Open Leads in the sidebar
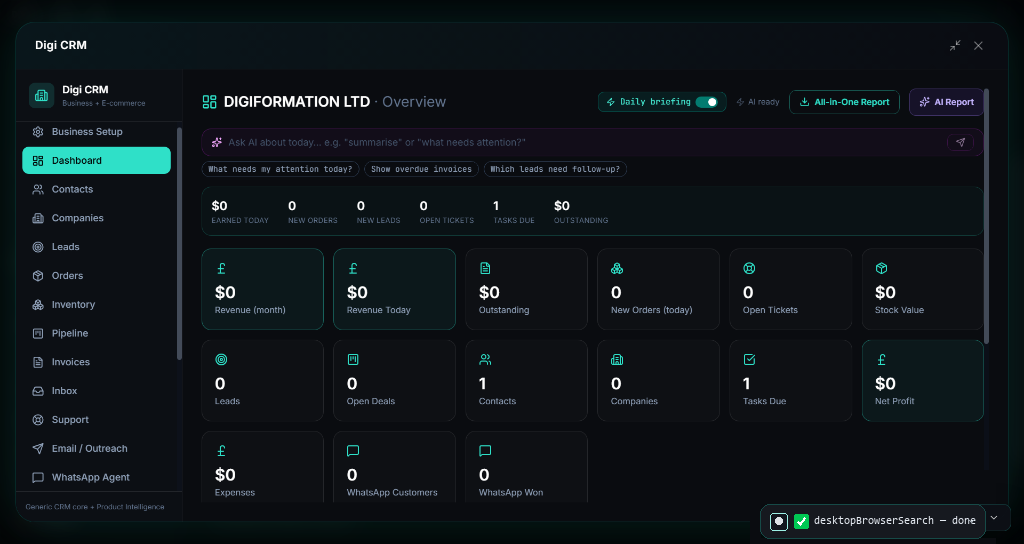1024x544 pixels. tap(97, 247)
